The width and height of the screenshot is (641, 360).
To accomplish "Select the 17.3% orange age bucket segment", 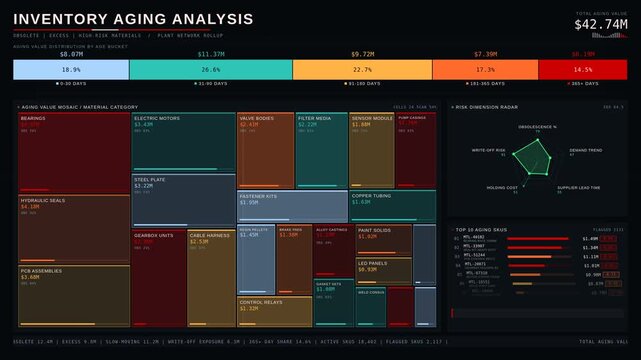I will click(x=485, y=70).
